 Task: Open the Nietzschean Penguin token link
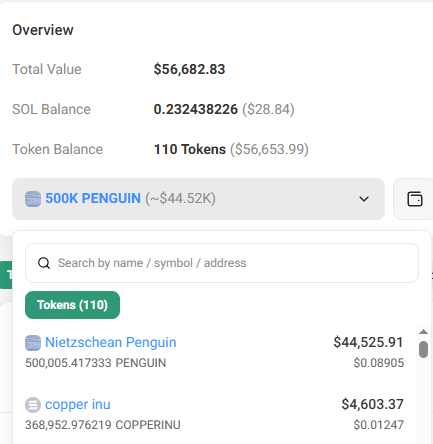pyautogui.click(x=111, y=342)
